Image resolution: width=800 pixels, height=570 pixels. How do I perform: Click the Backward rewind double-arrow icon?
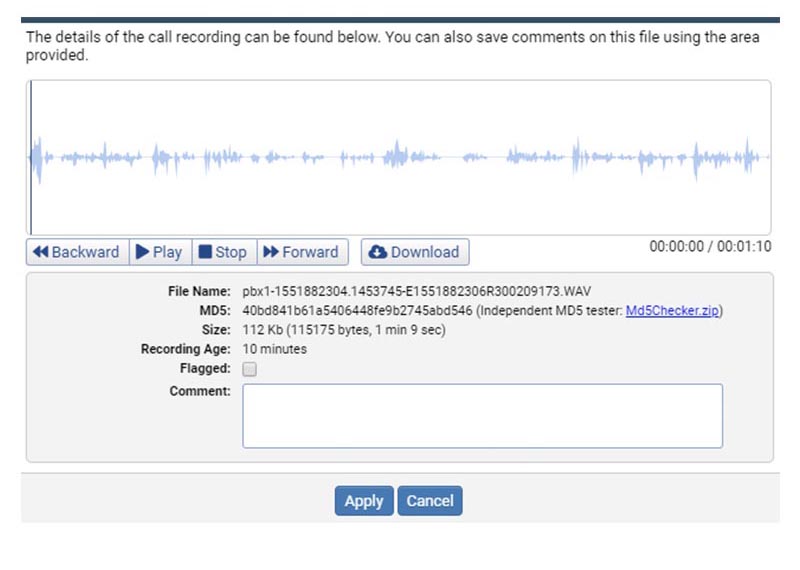coord(40,252)
